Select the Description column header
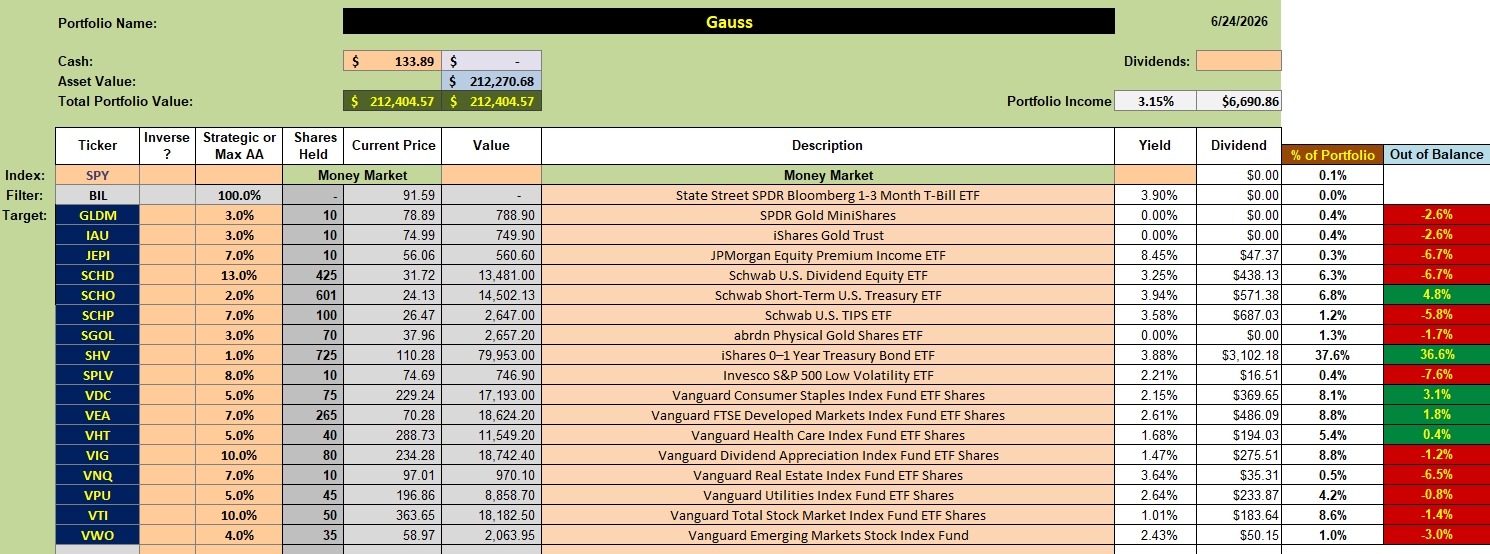 pos(828,146)
